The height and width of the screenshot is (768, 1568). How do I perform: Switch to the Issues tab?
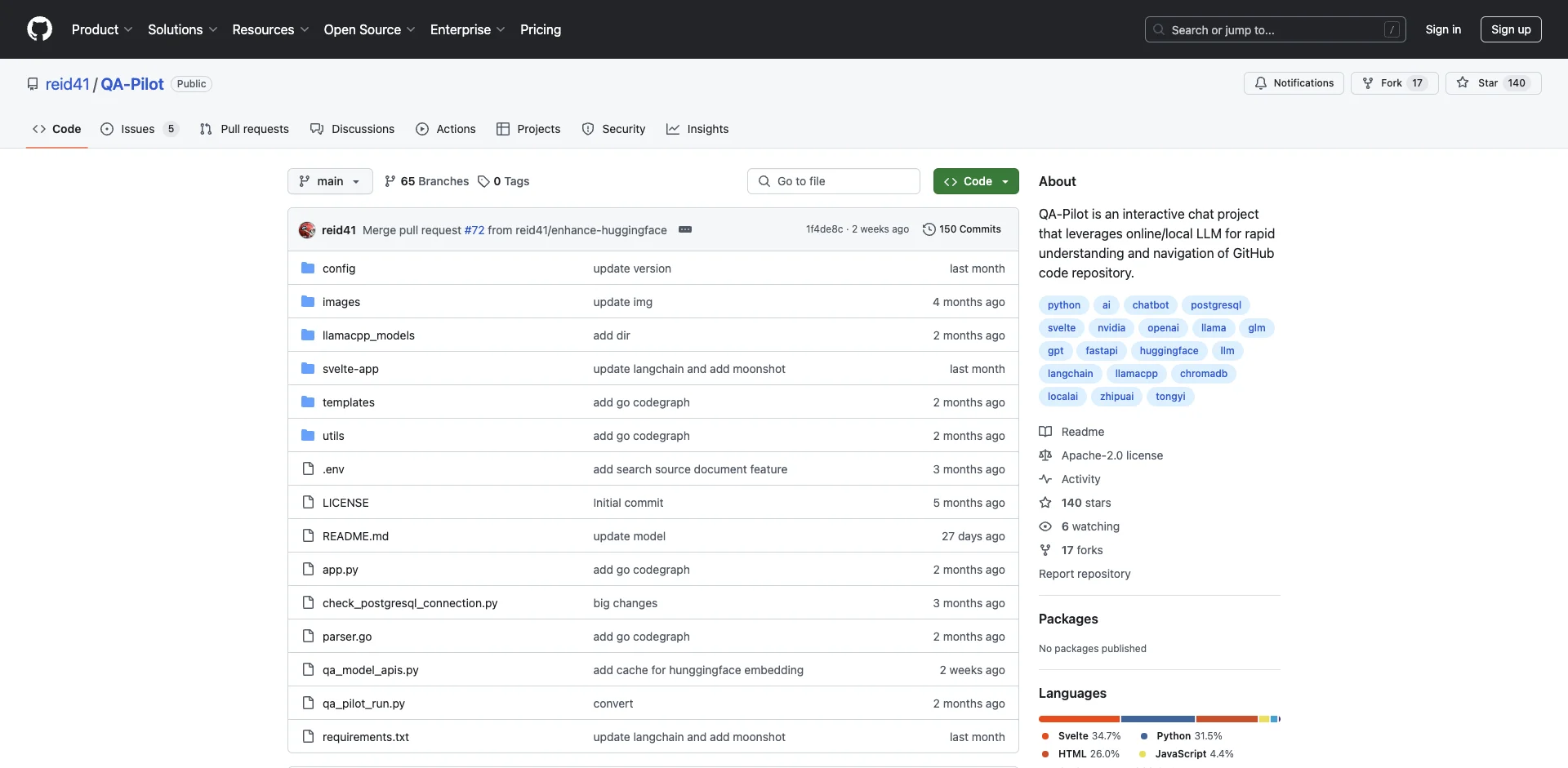coord(139,129)
